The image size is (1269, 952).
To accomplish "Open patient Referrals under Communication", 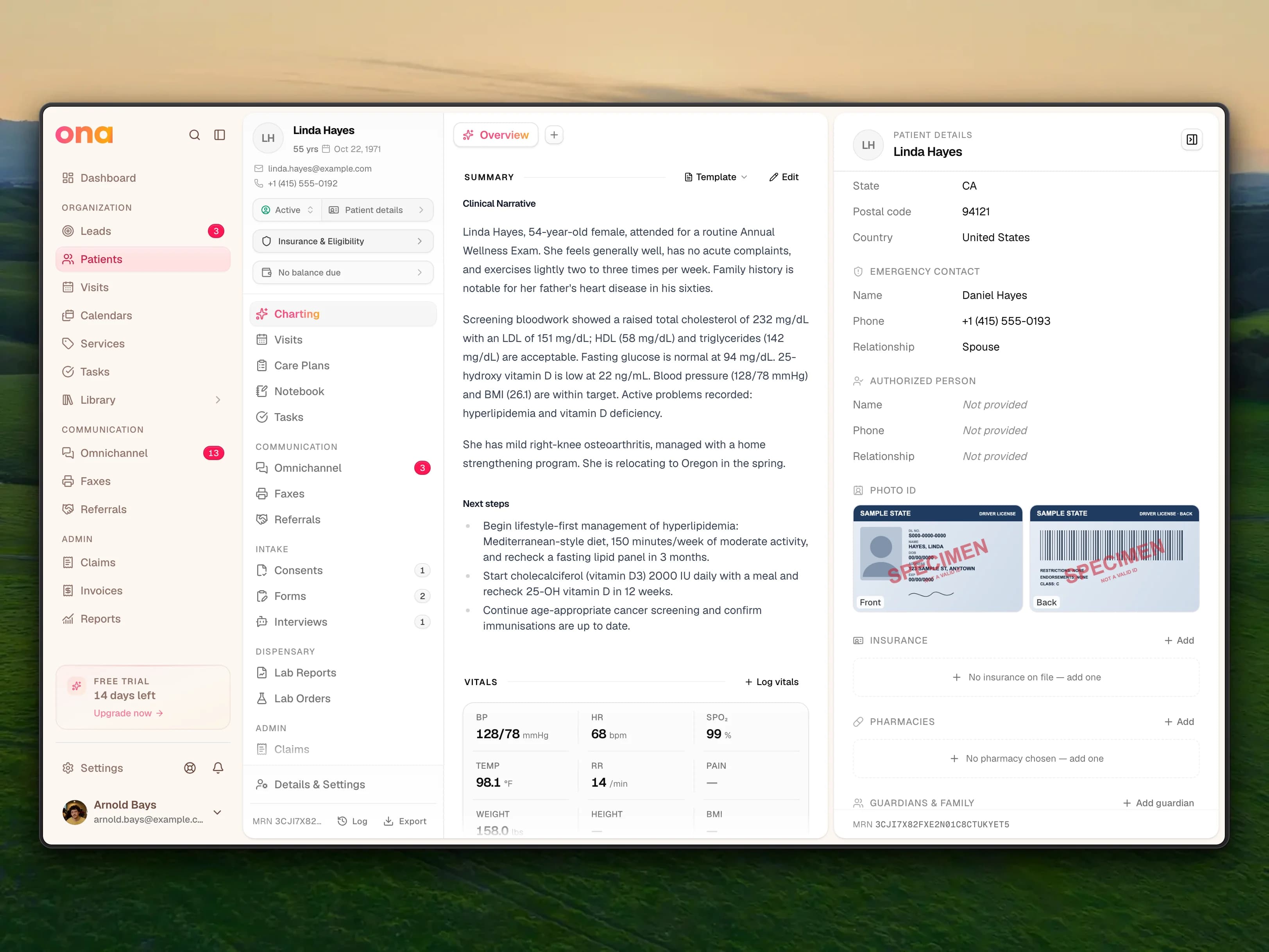I will point(343,520).
